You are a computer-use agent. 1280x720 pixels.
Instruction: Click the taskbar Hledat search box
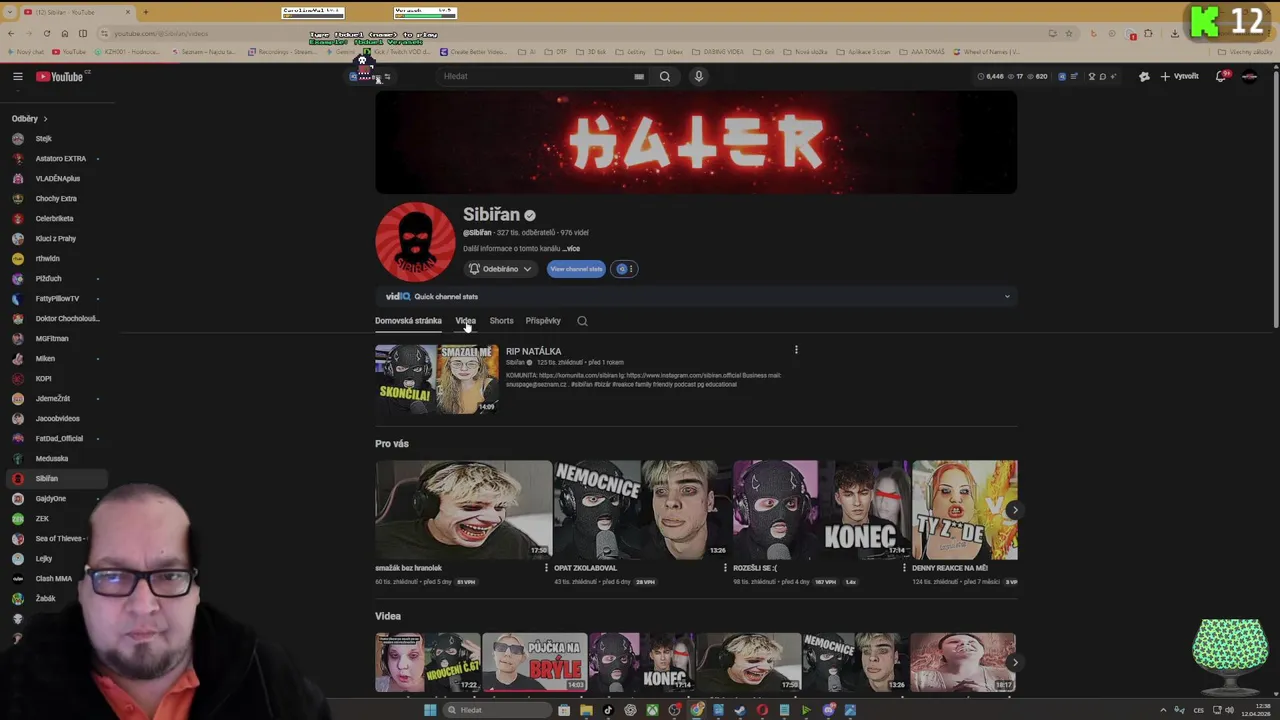tap(497, 710)
